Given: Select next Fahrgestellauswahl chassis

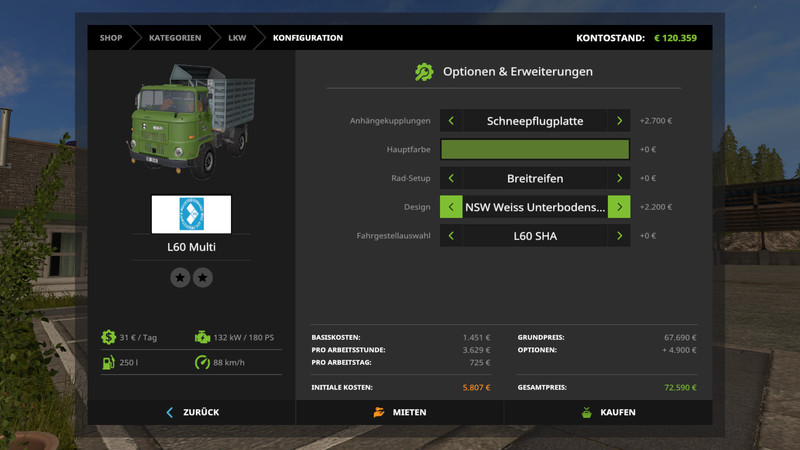Looking at the screenshot, I should pyautogui.click(x=619, y=236).
